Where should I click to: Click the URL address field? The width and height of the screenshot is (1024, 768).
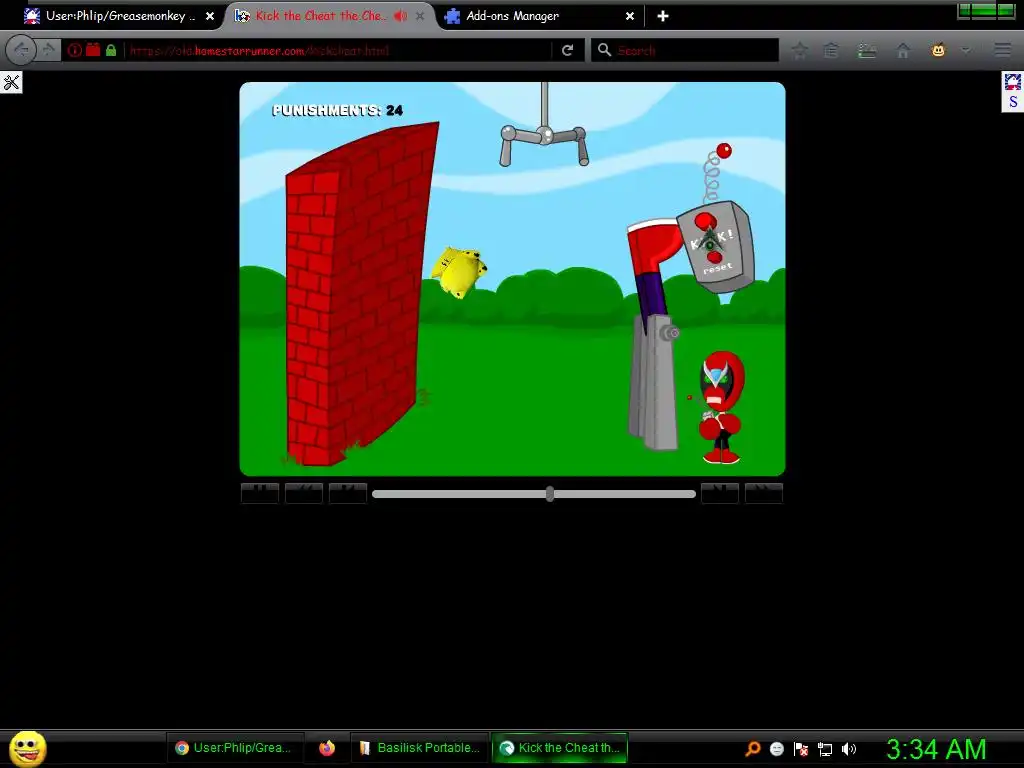coord(338,50)
